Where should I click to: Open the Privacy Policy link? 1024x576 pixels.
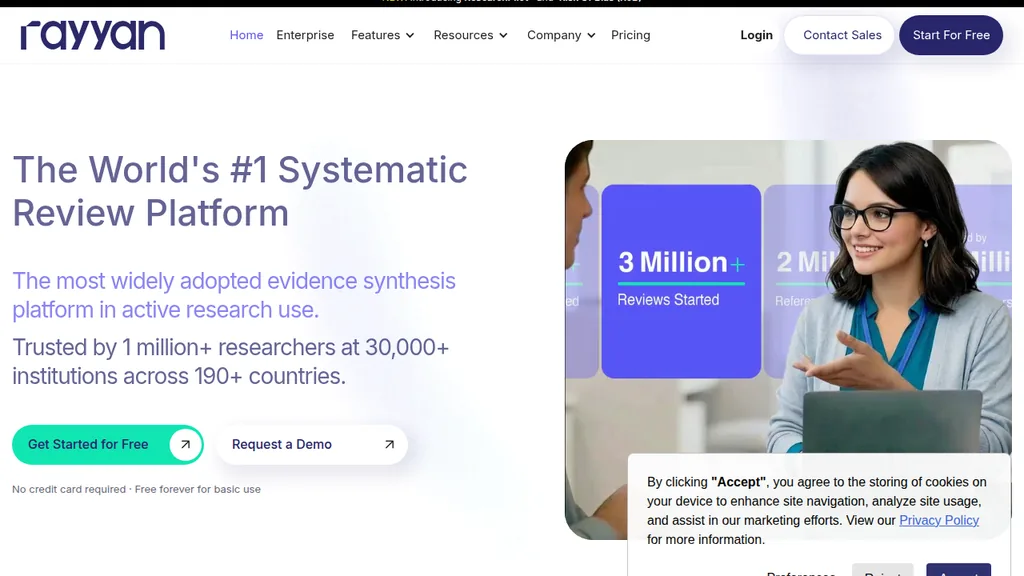(938, 520)
